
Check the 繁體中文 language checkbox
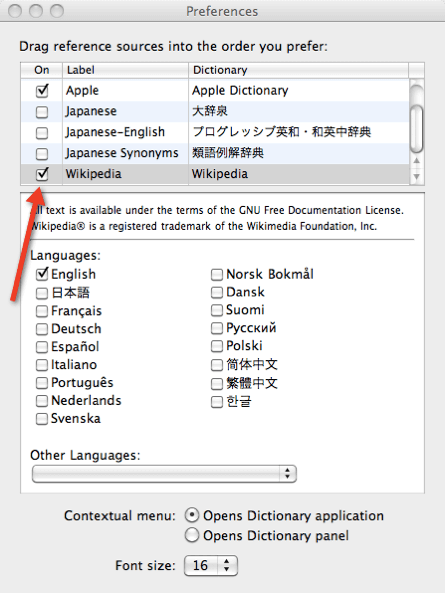(217, 384)
